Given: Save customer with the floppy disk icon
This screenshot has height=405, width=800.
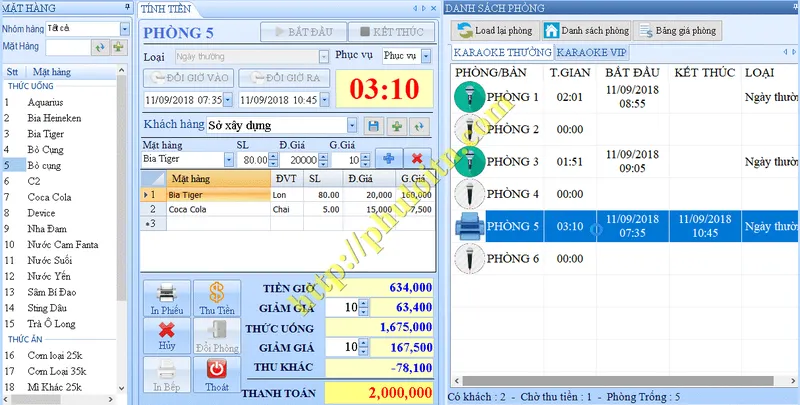Looking at the screenshot, I should [373, 126].
